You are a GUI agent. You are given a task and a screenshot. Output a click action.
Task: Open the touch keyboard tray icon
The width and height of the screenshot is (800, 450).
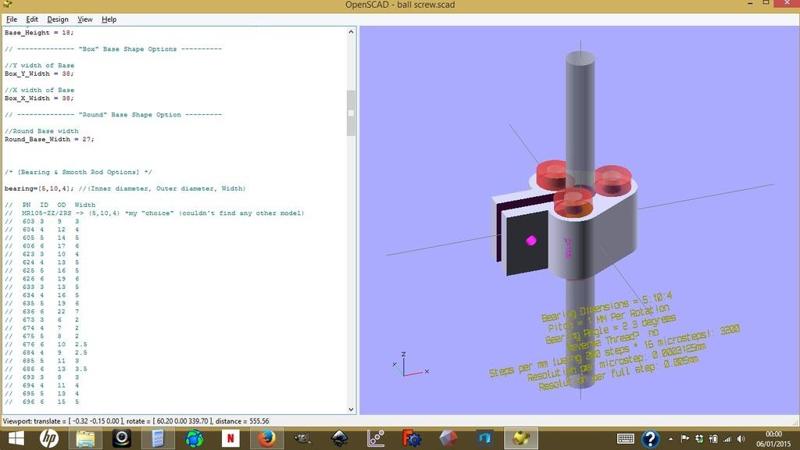625,438
